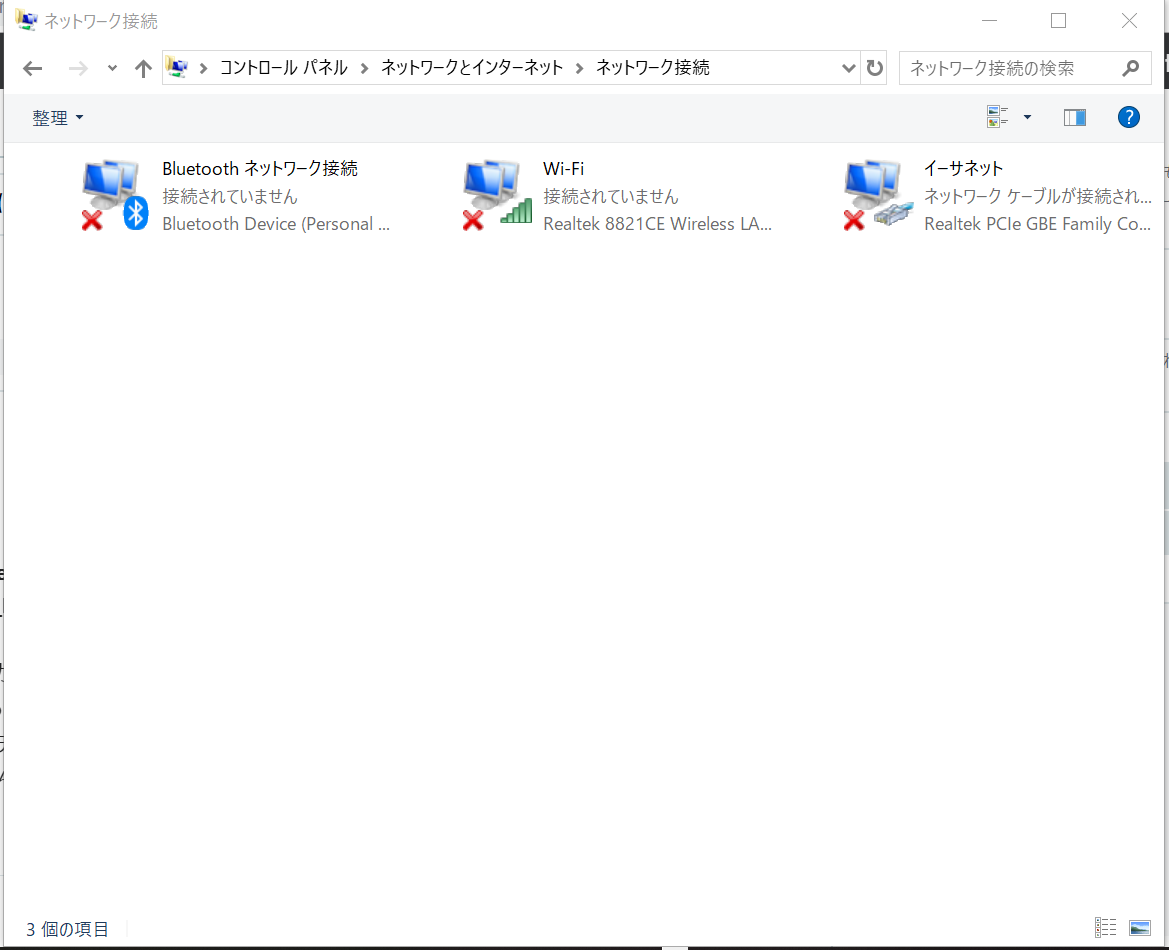Screen dimensions: 1169x950
Task: Click the 3 個の項目 status text
Action: [67, 929]
